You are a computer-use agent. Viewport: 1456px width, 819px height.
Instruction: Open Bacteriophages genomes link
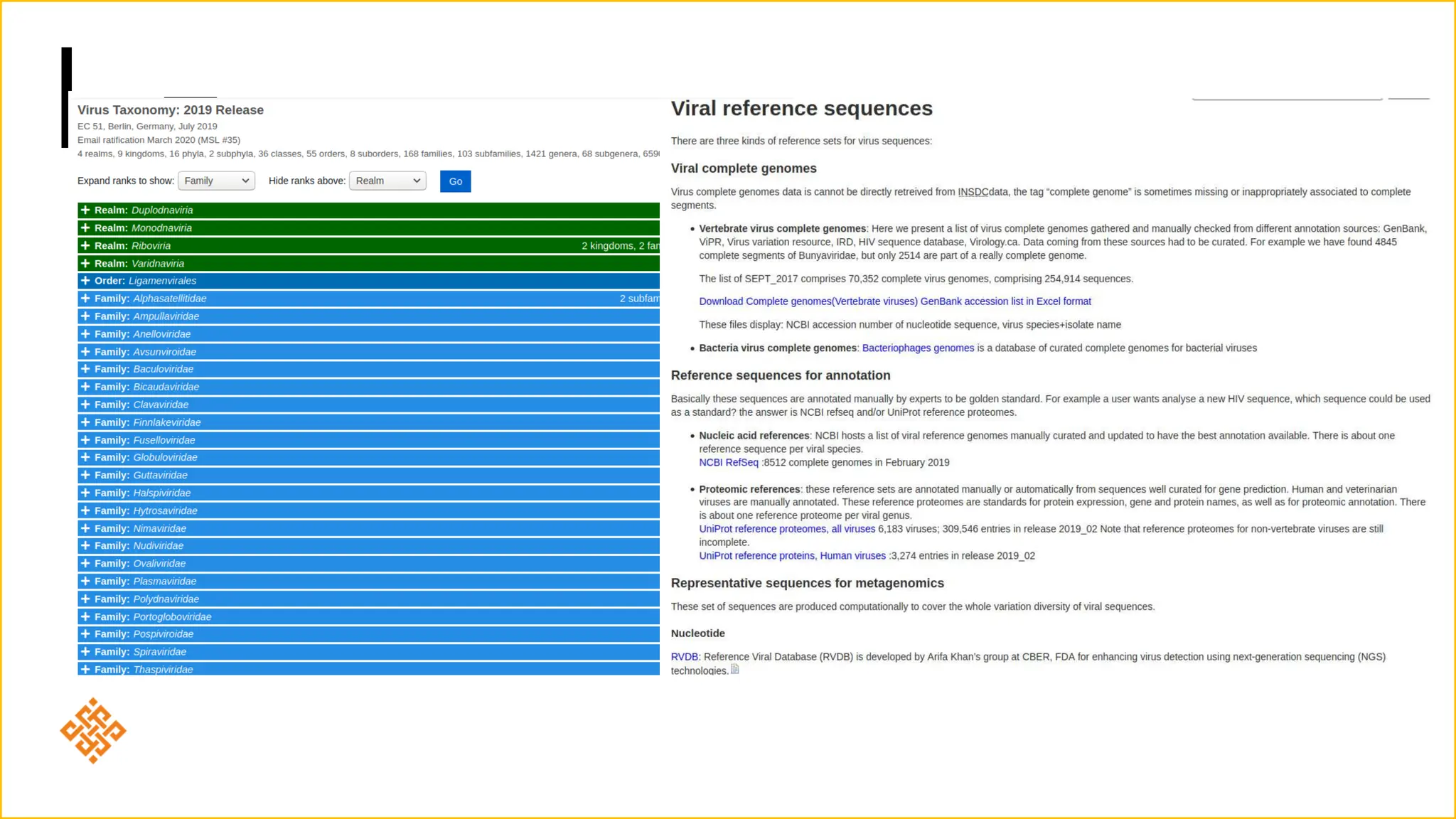tap(917, 348)
